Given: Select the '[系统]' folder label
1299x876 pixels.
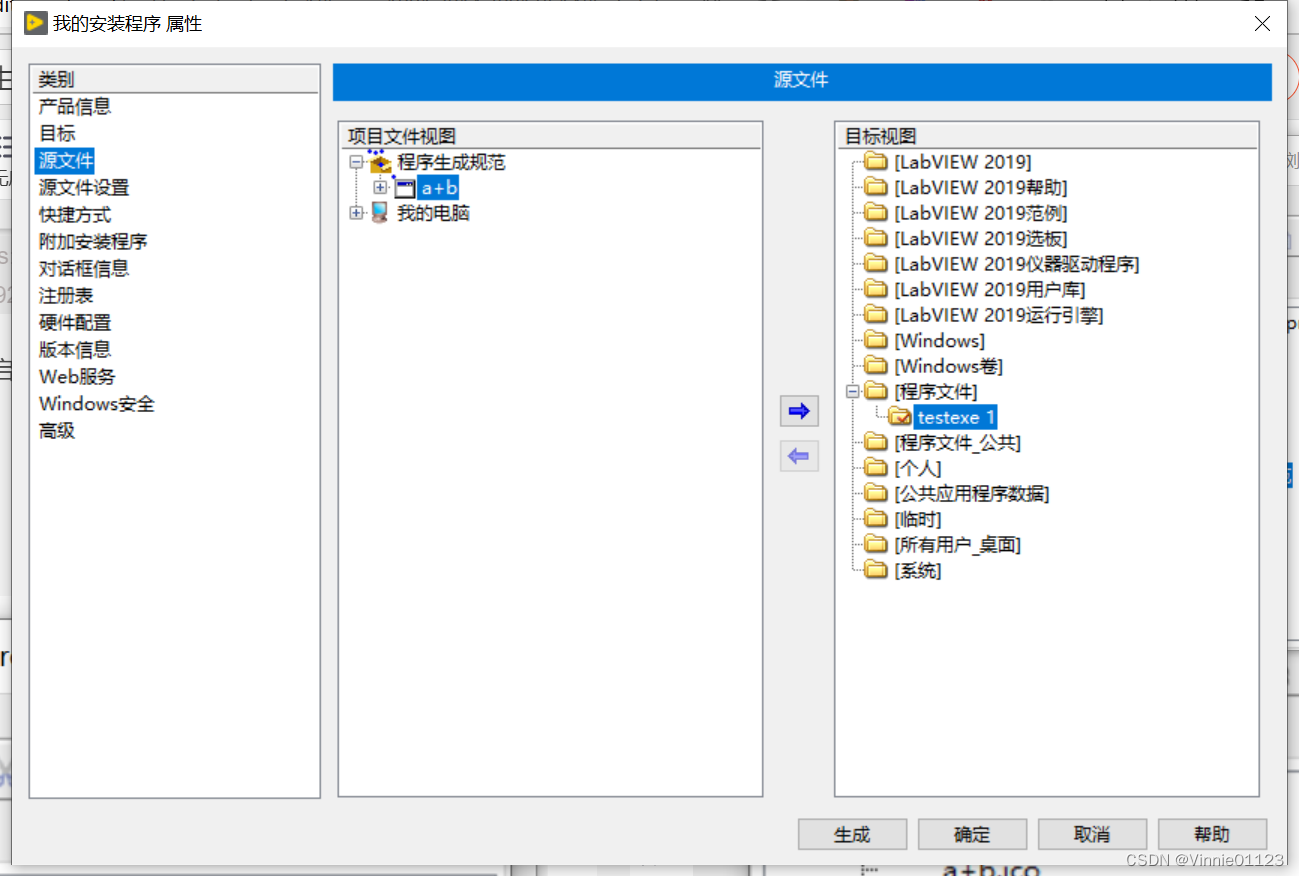Looking at the screenshot, I should [918, 570].
